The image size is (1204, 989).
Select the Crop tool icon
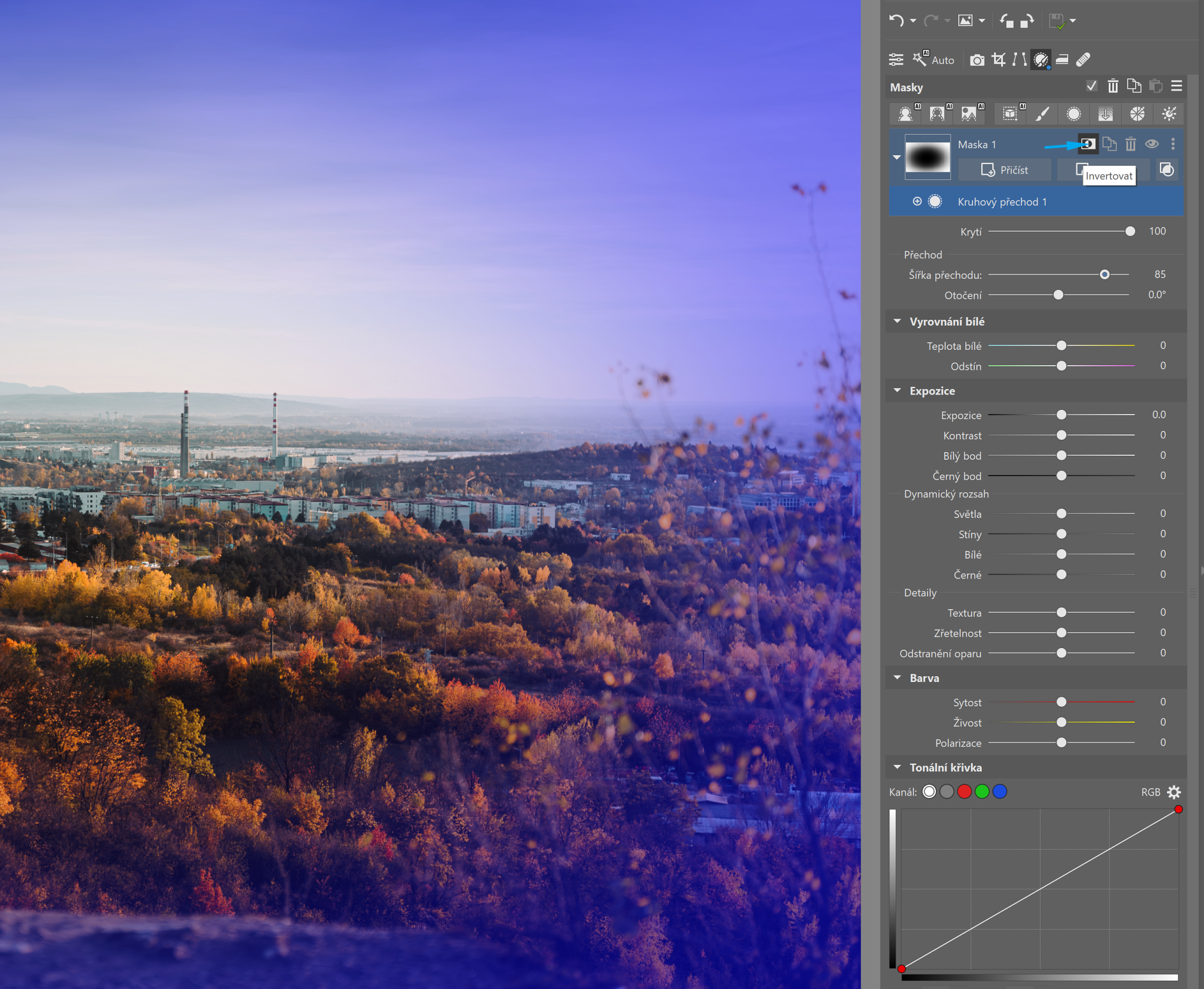[998, 60]
